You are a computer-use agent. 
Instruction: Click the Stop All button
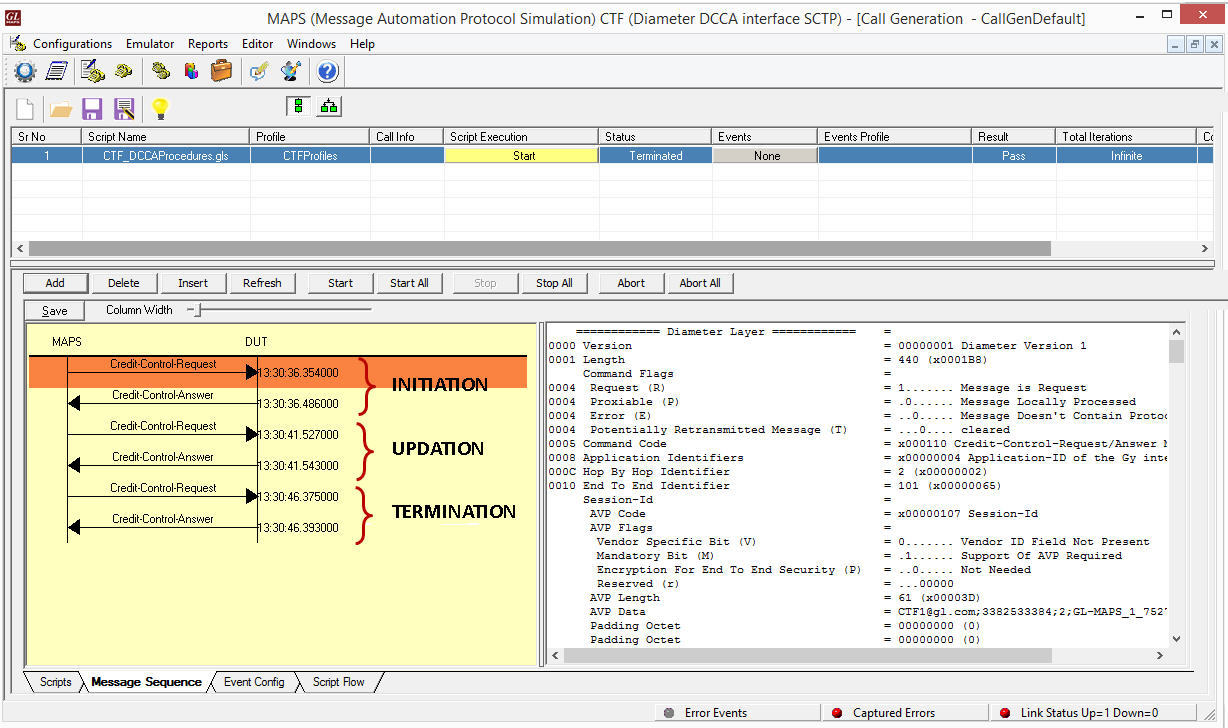tap(554, 283)
